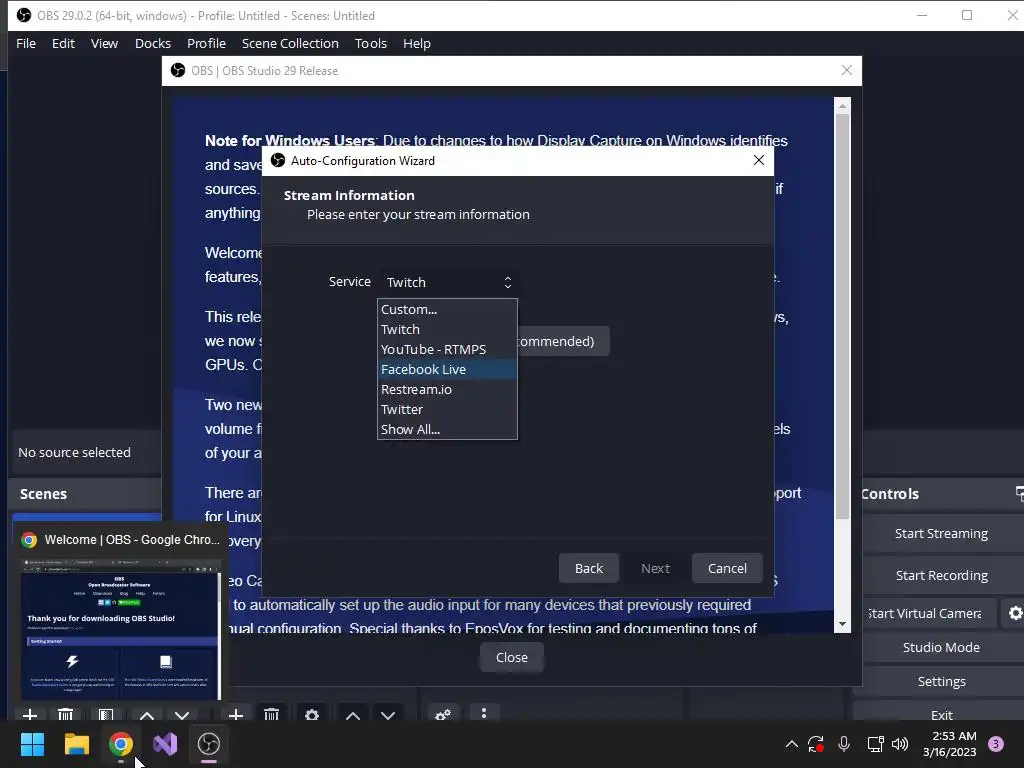Open the notification count badge
The width and height of the screenshot is (1024, 768).
[996, 744]
